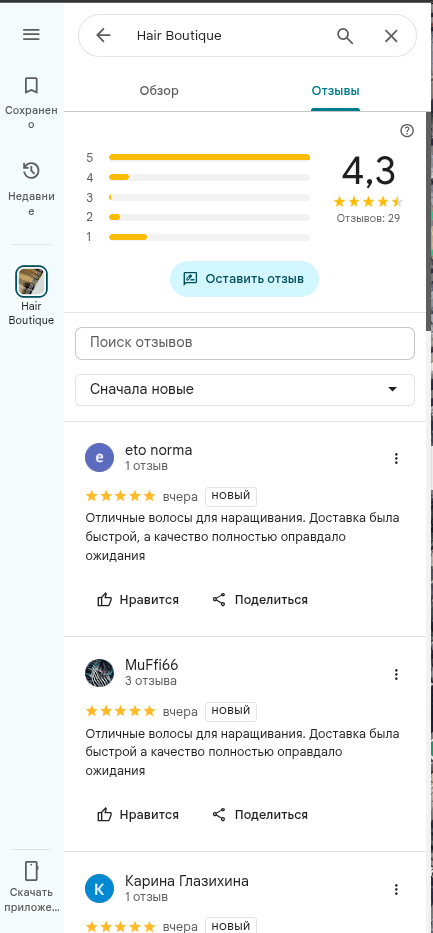The width and height of the screenshot is (433, 933).
Task: Filter by 2-star rating bar
Action: point(209,217)
